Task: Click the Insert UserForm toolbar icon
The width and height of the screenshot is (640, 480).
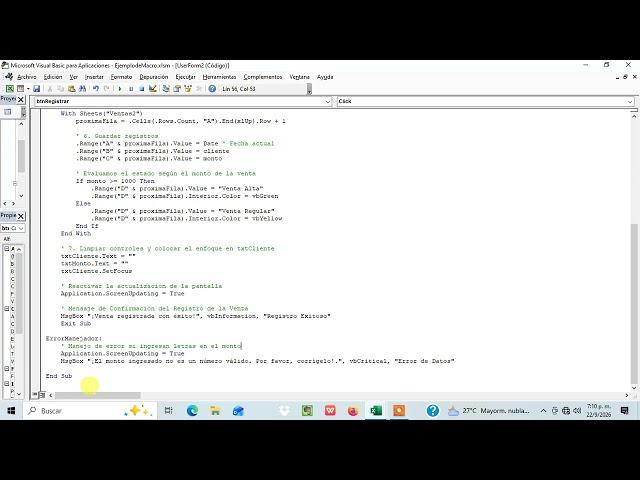Action: 20,89
